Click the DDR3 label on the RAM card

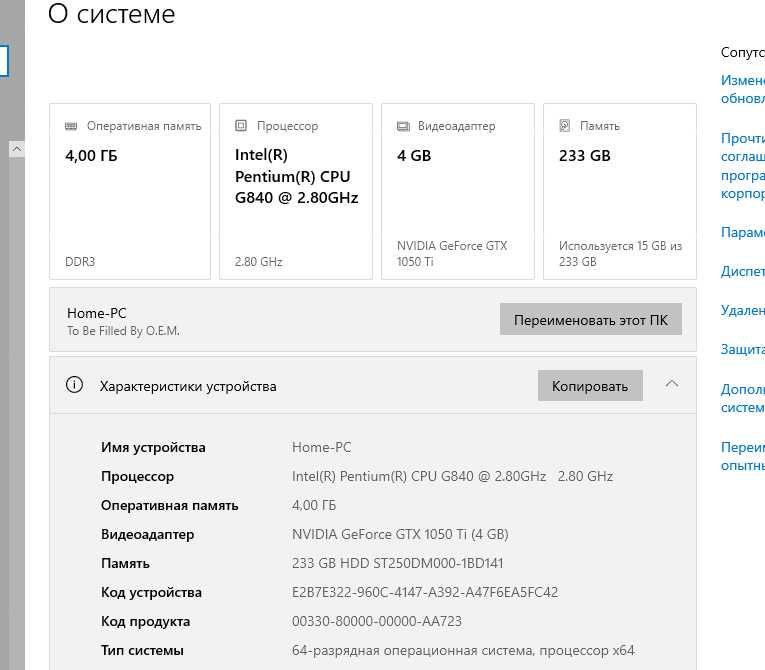coord(80,262)
